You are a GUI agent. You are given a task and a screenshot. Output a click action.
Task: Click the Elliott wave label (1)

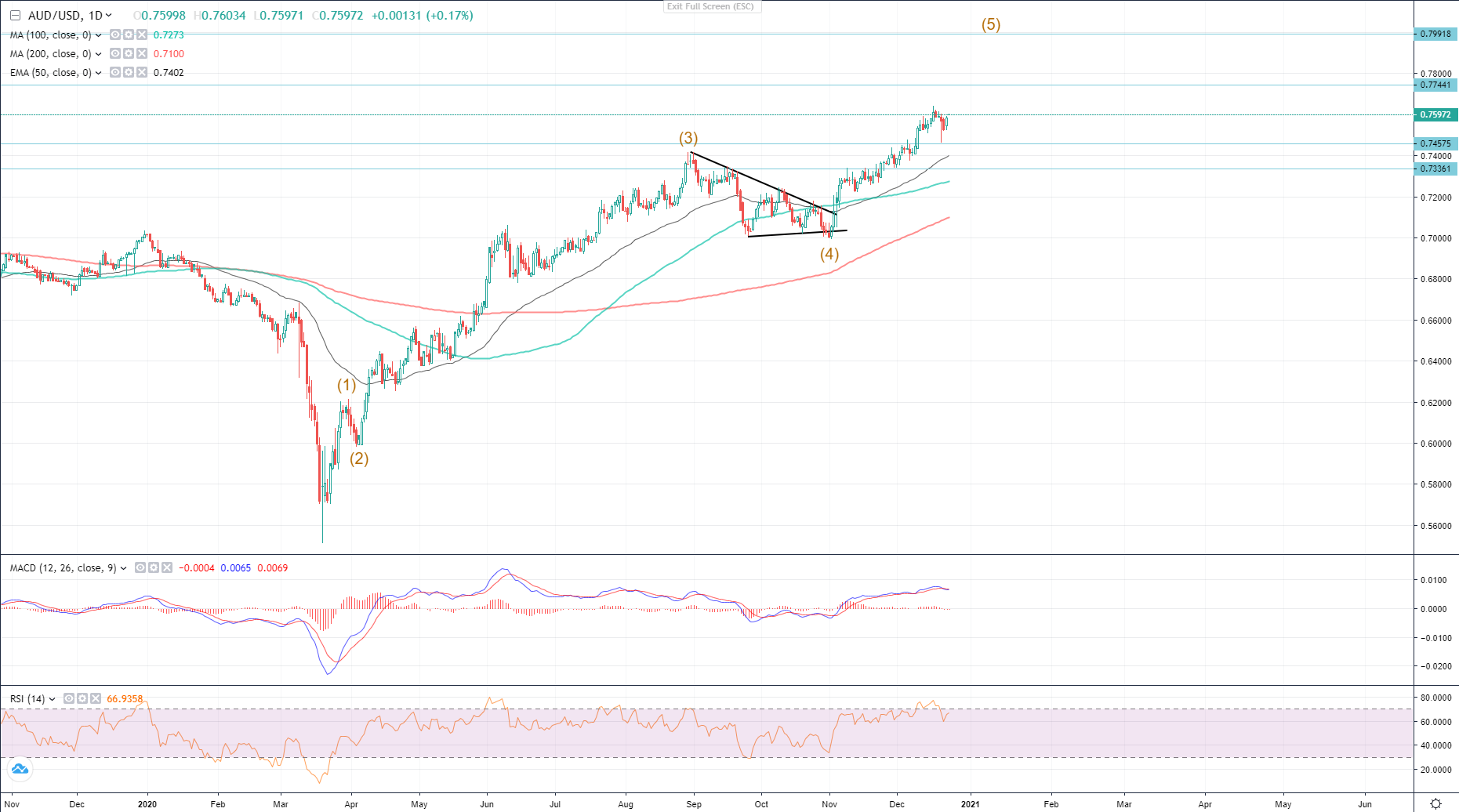347,385
